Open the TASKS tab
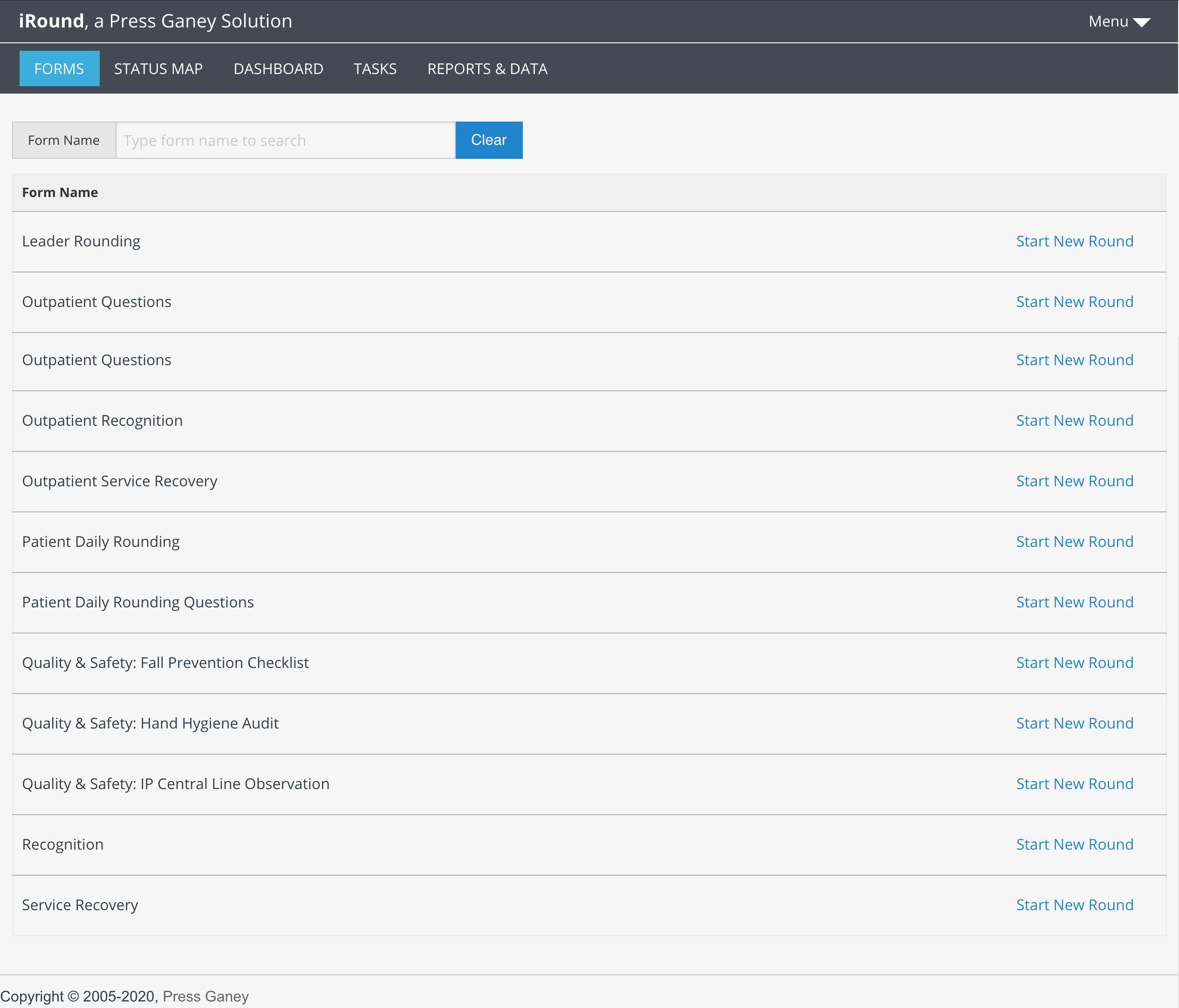Viewport: 1179px width, 1008px height. tap(375, 69)
